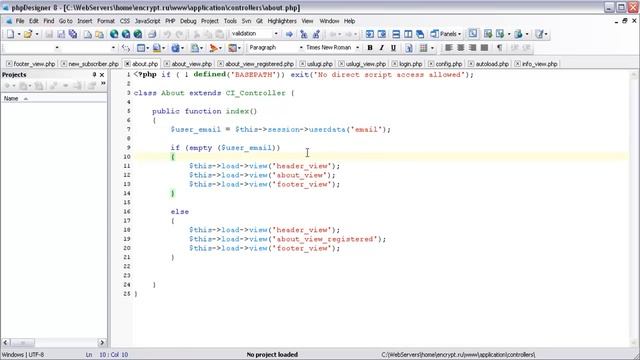Image resolution: width=640 pixels, height=360 pixels.
Task: Click the highlighted panel toggle icon after Panels
Action: [x=473, y=34]
